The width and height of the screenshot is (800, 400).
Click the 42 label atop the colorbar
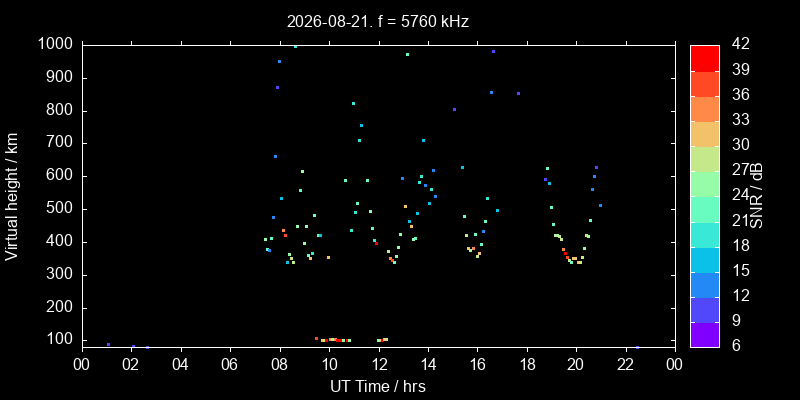tap(738, 44)
